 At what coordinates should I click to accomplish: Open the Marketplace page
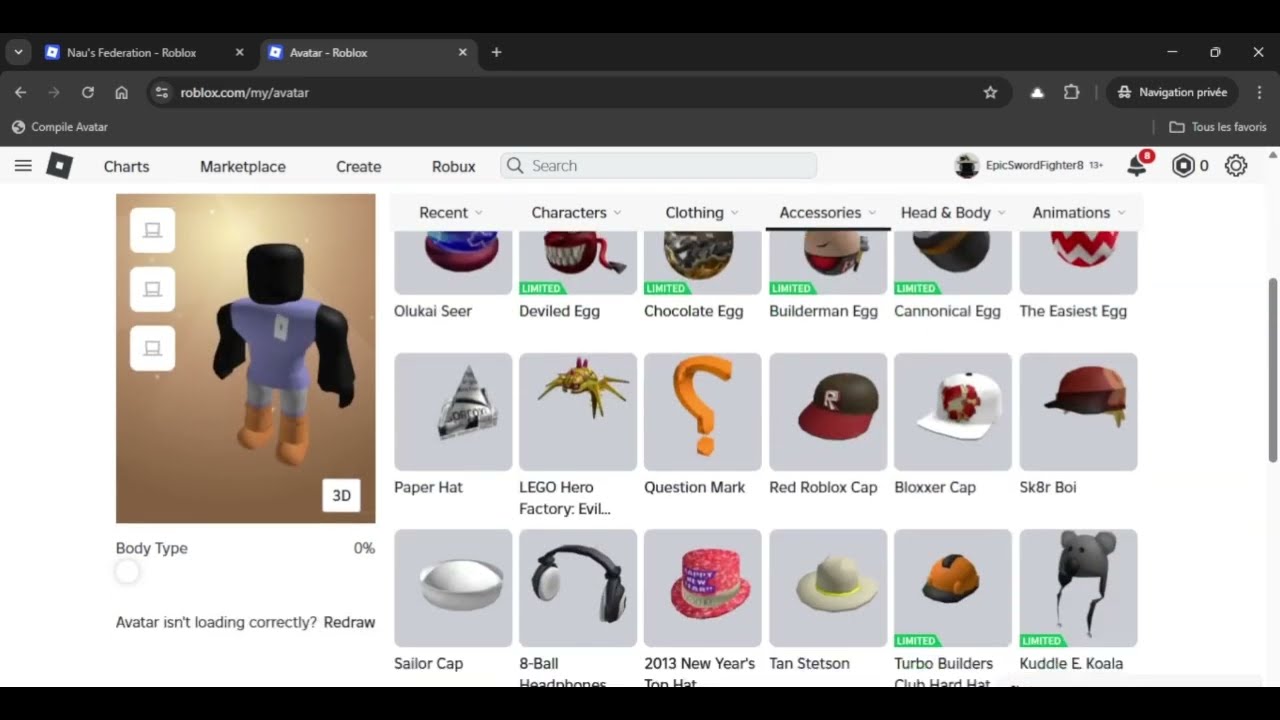243,167
